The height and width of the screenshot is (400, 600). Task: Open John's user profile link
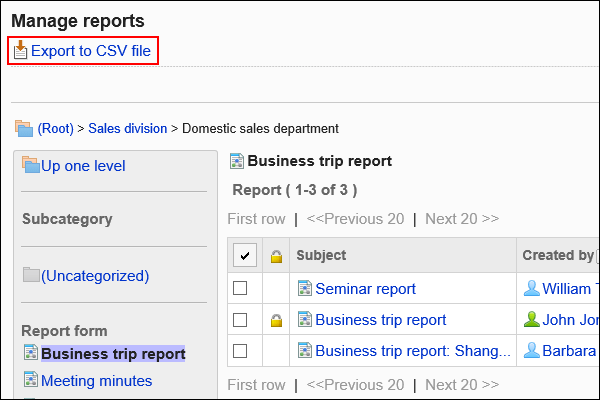coord(571,320)
